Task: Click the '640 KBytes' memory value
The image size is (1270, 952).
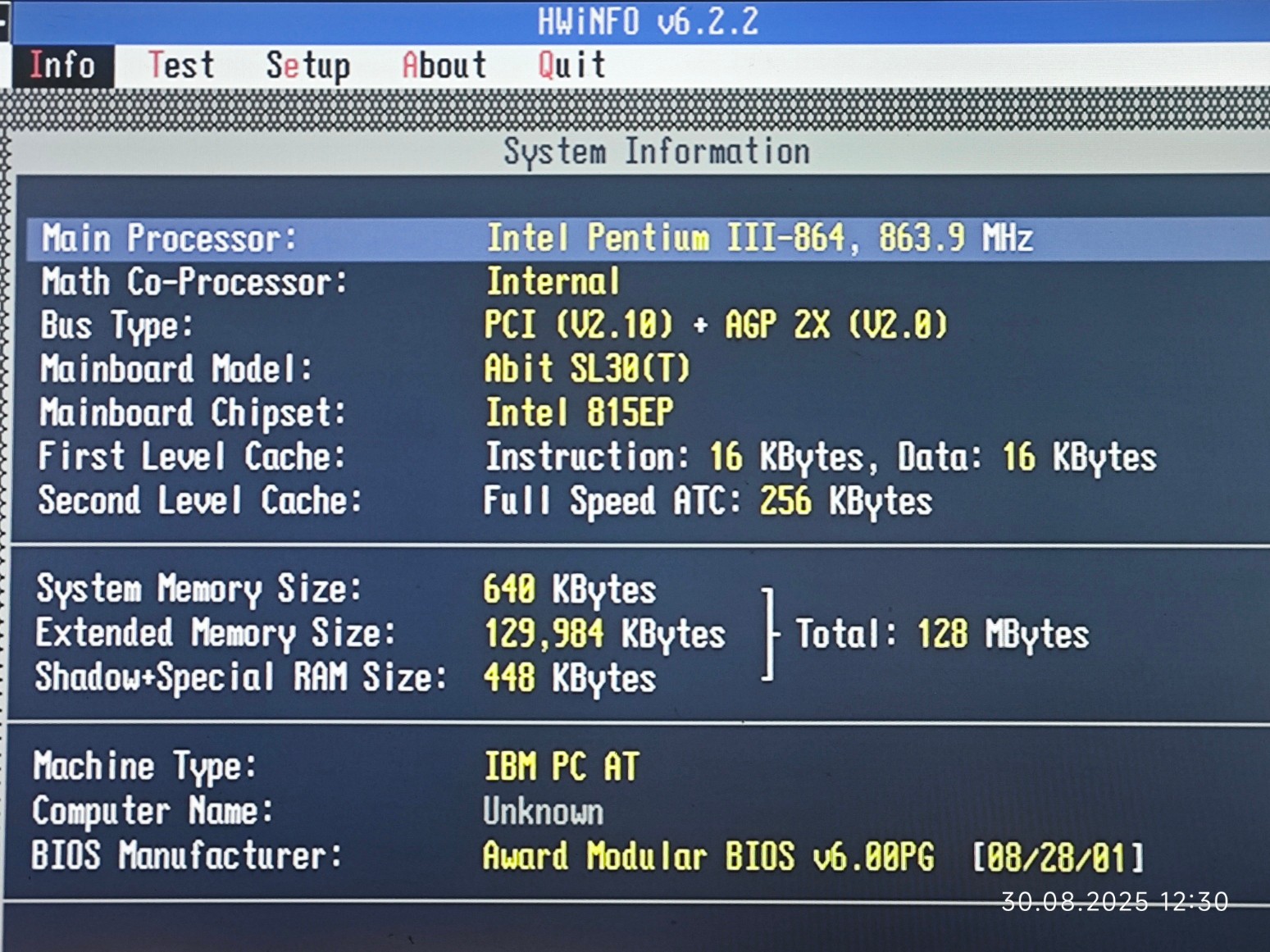Action: (570, 590)
